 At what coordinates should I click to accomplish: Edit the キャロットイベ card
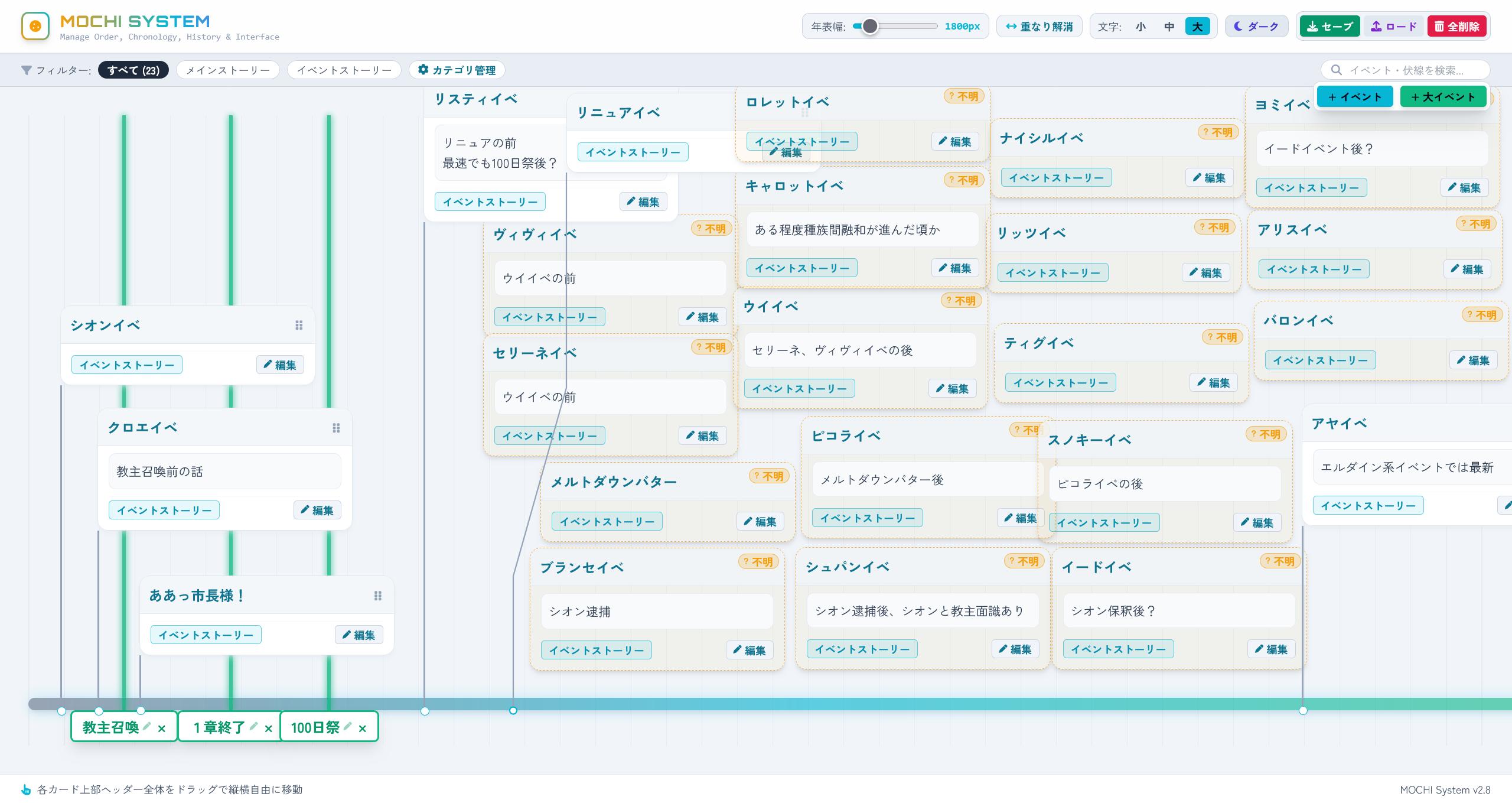tap(955, 268)
